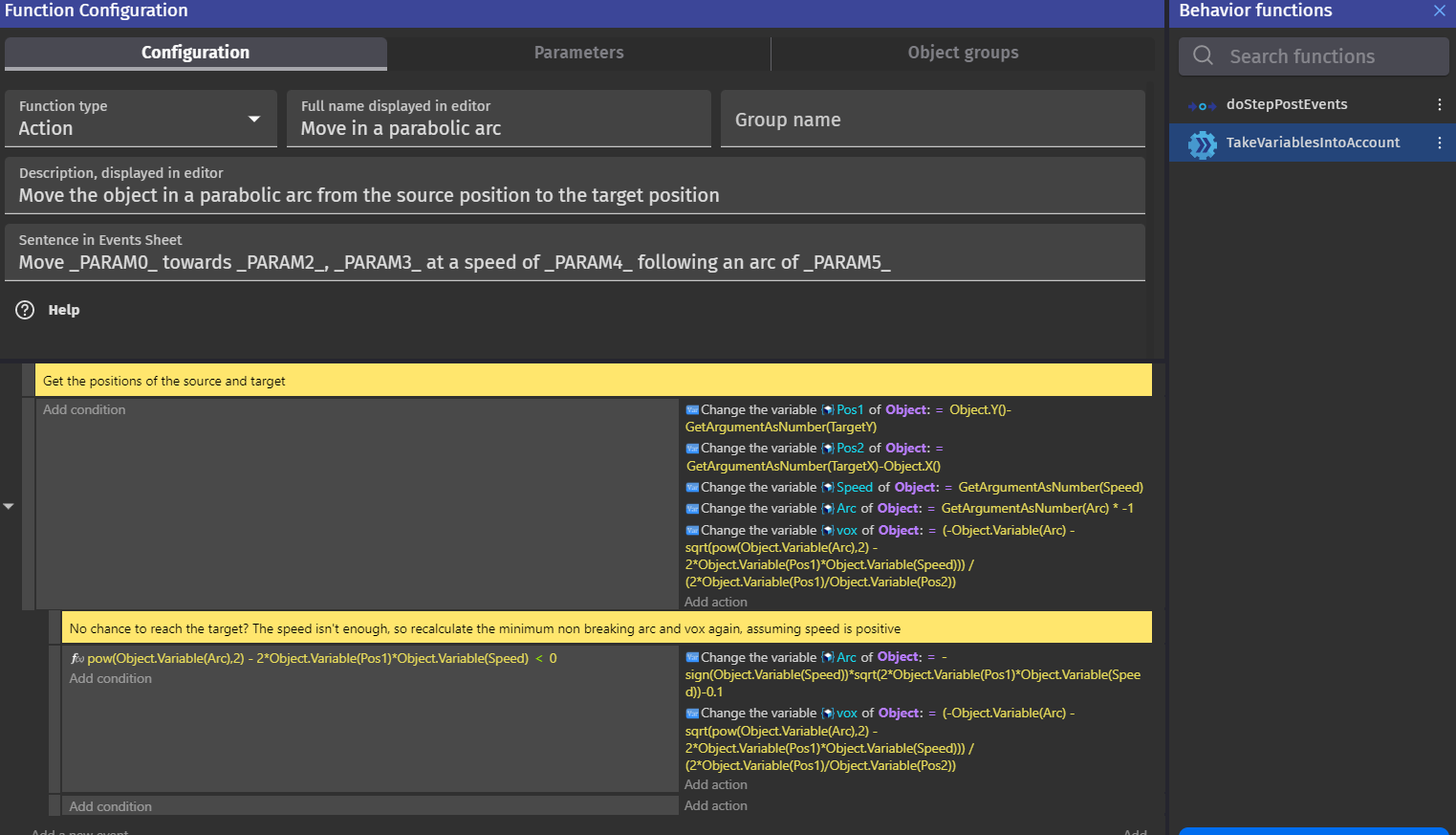Click the Help question mark icon
The height and width of the screenshot is (835, 1456).
pyautogui.click(x=24, y=309)
